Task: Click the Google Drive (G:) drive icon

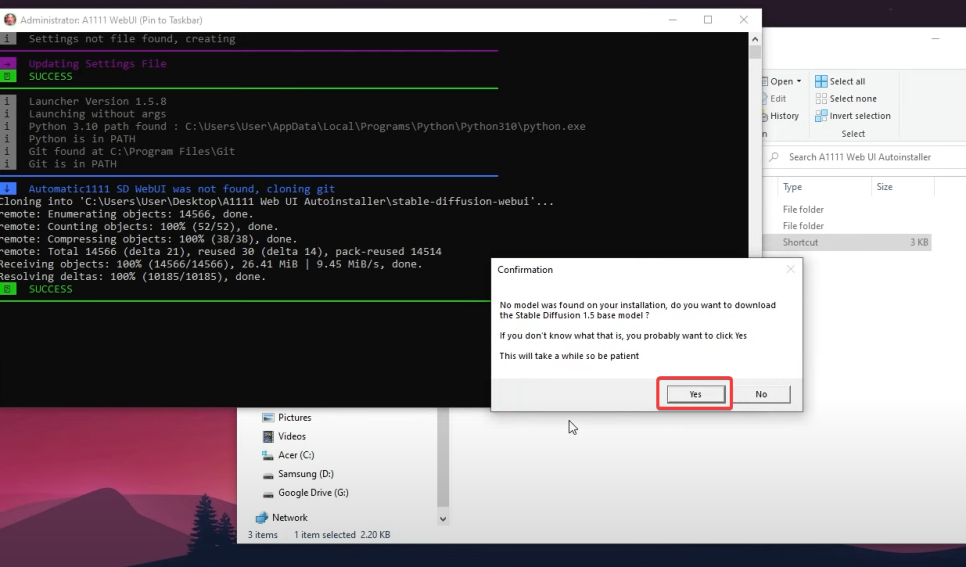Action: (267, 494)
